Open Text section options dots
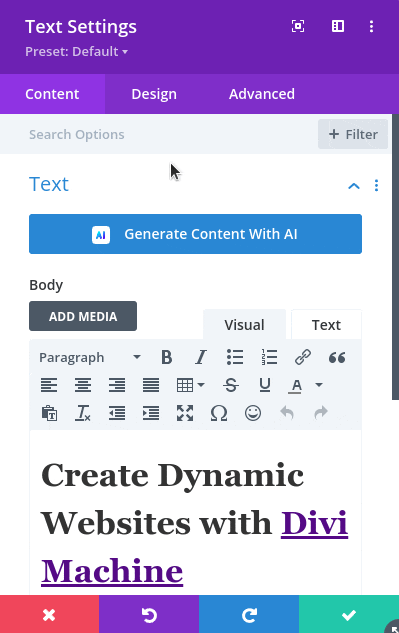This screenshot has width=399, height=633. (x=376, y=185)
